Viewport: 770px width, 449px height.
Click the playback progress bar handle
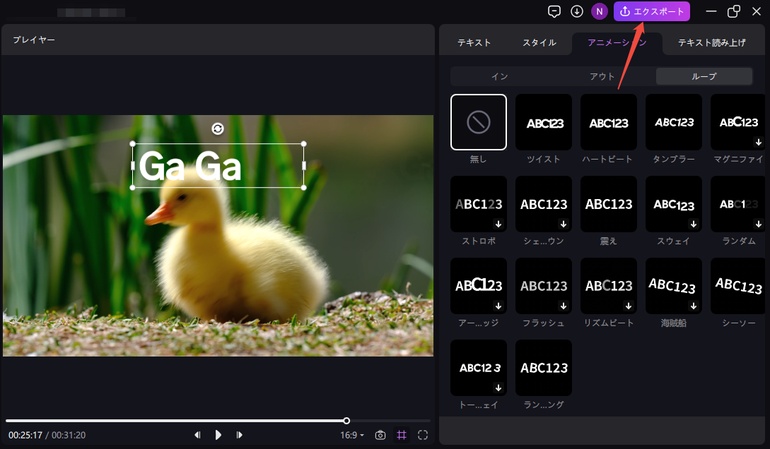[346, 420]
